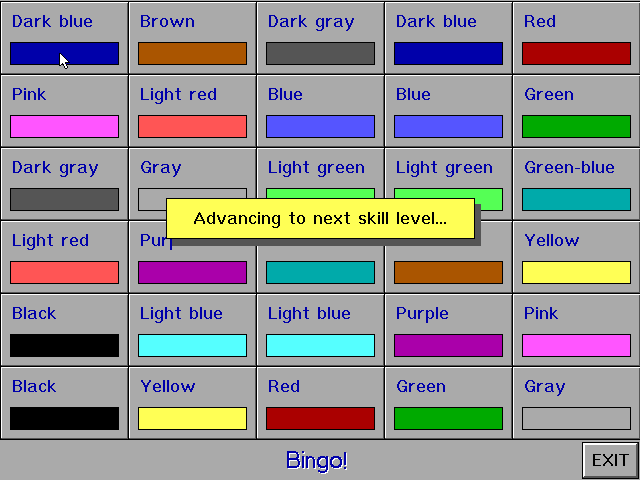The image size is (640, 480).
Task: Click the Green swatch beneath the top Red card
Action: [x=576, y=127]
